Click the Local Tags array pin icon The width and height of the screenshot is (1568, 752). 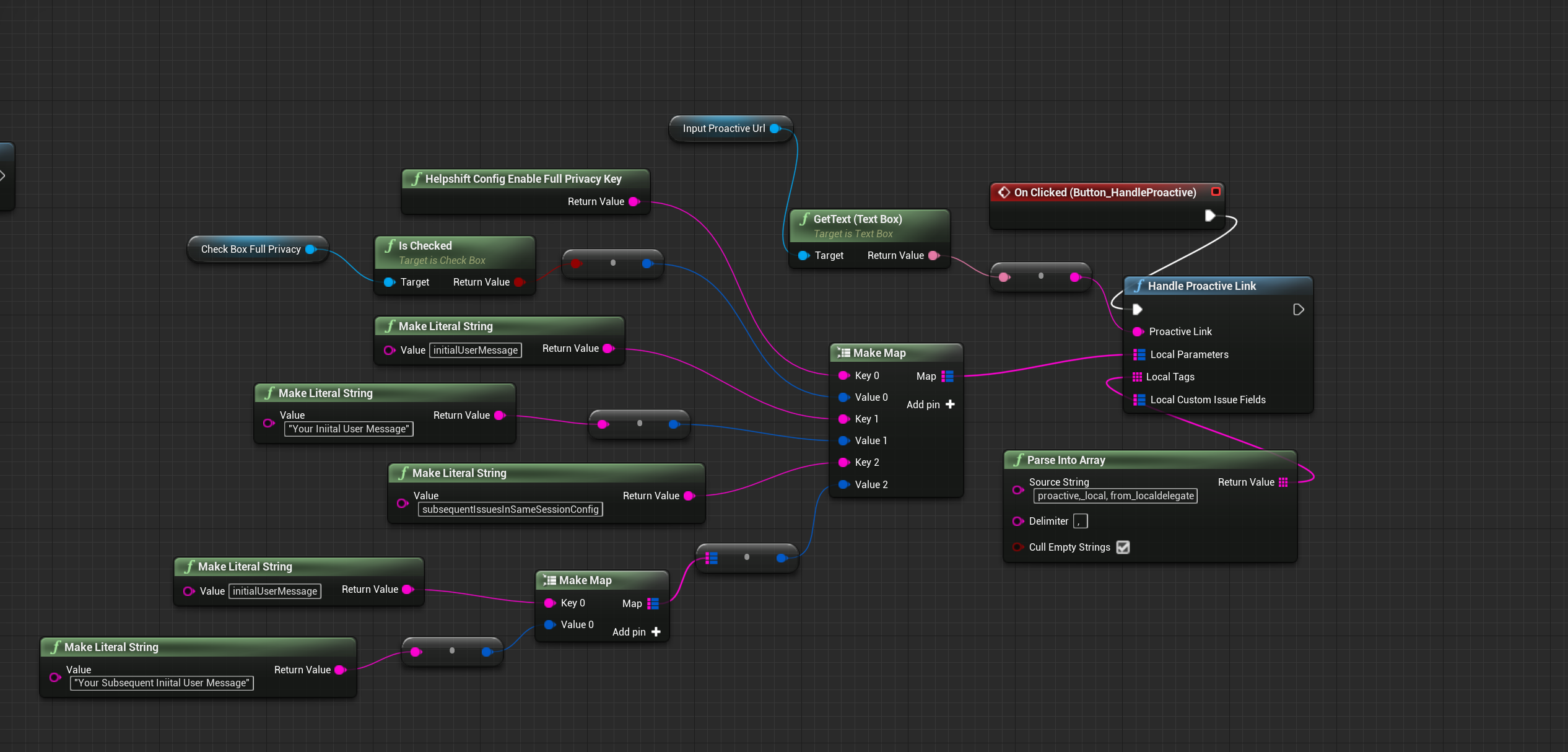coord(1136,377)
